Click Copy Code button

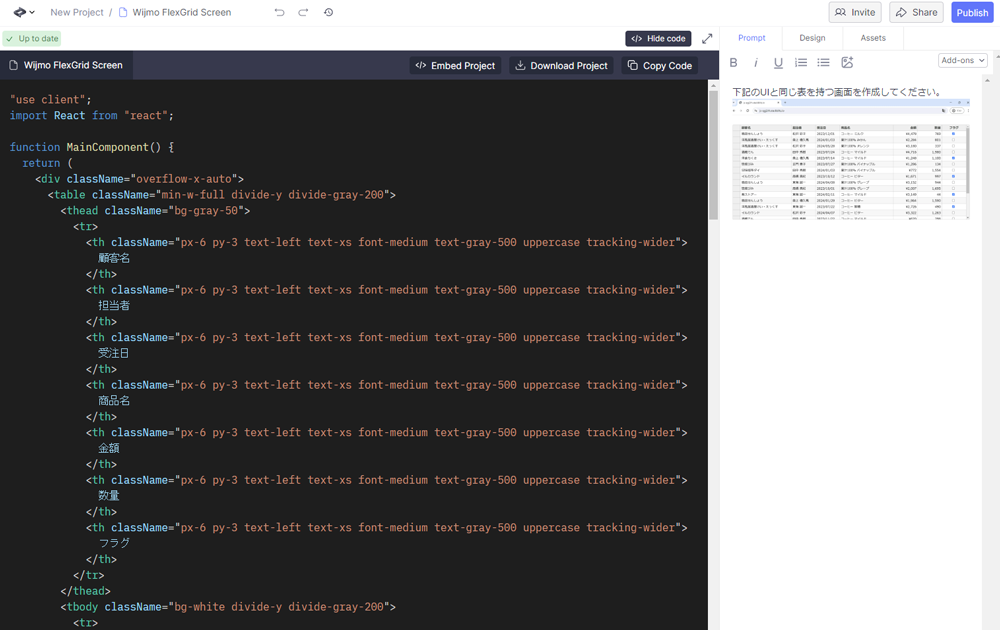click(659, 66)
